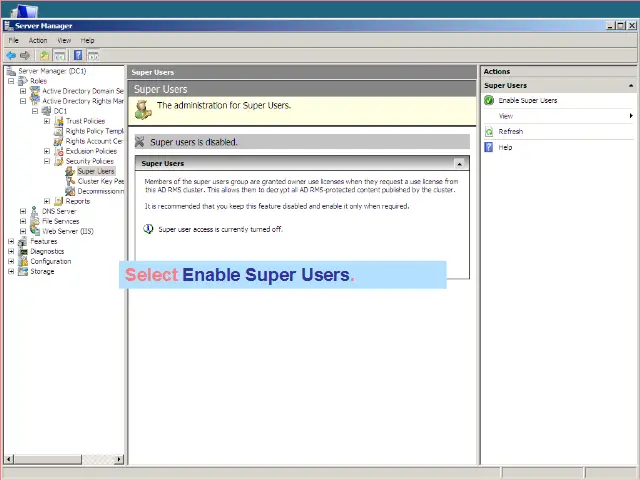
Task: Click tree pane scroll right arrow
Action: 119,459
